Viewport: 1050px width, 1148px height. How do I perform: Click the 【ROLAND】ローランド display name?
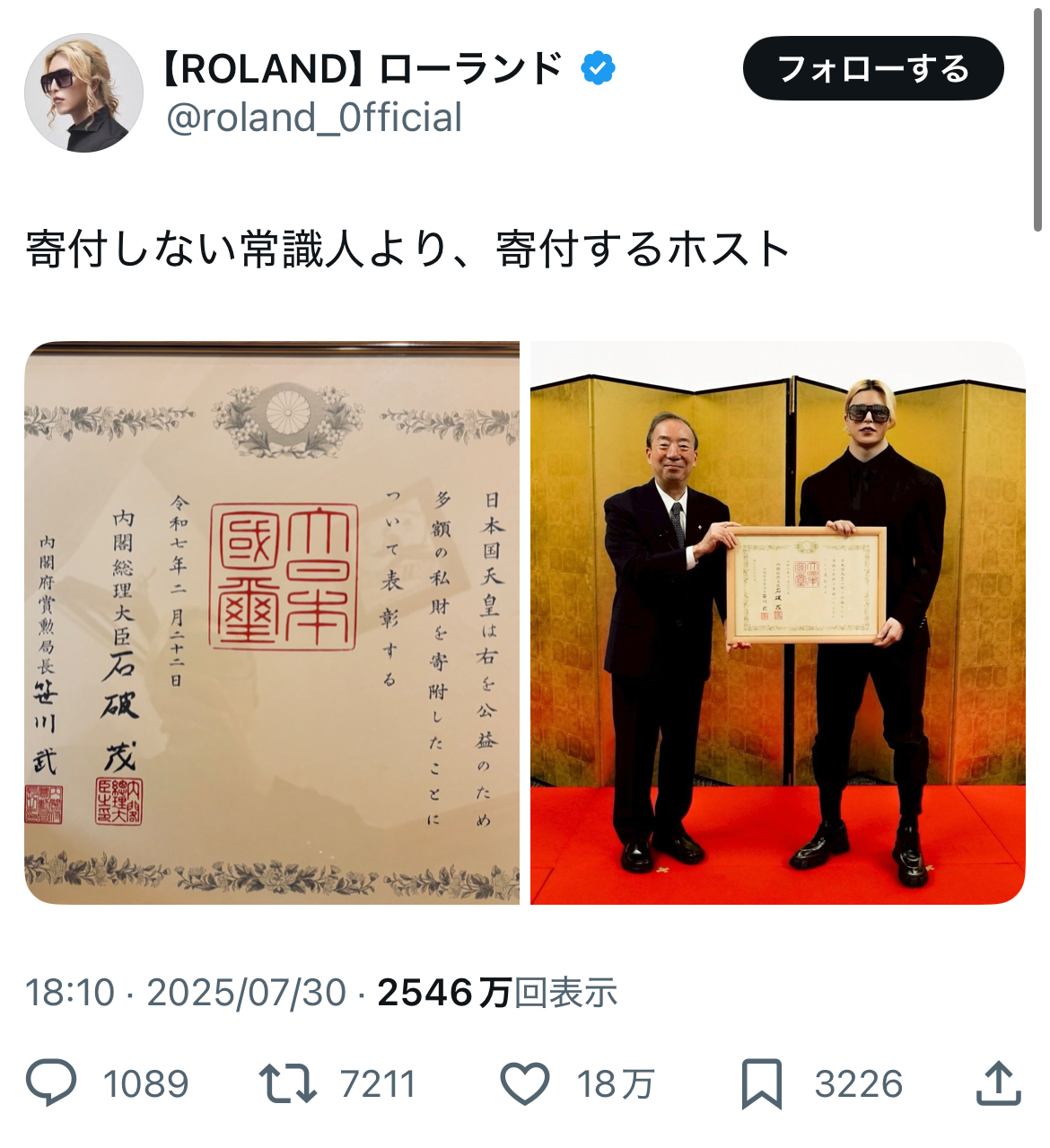[x=362, y=68]
